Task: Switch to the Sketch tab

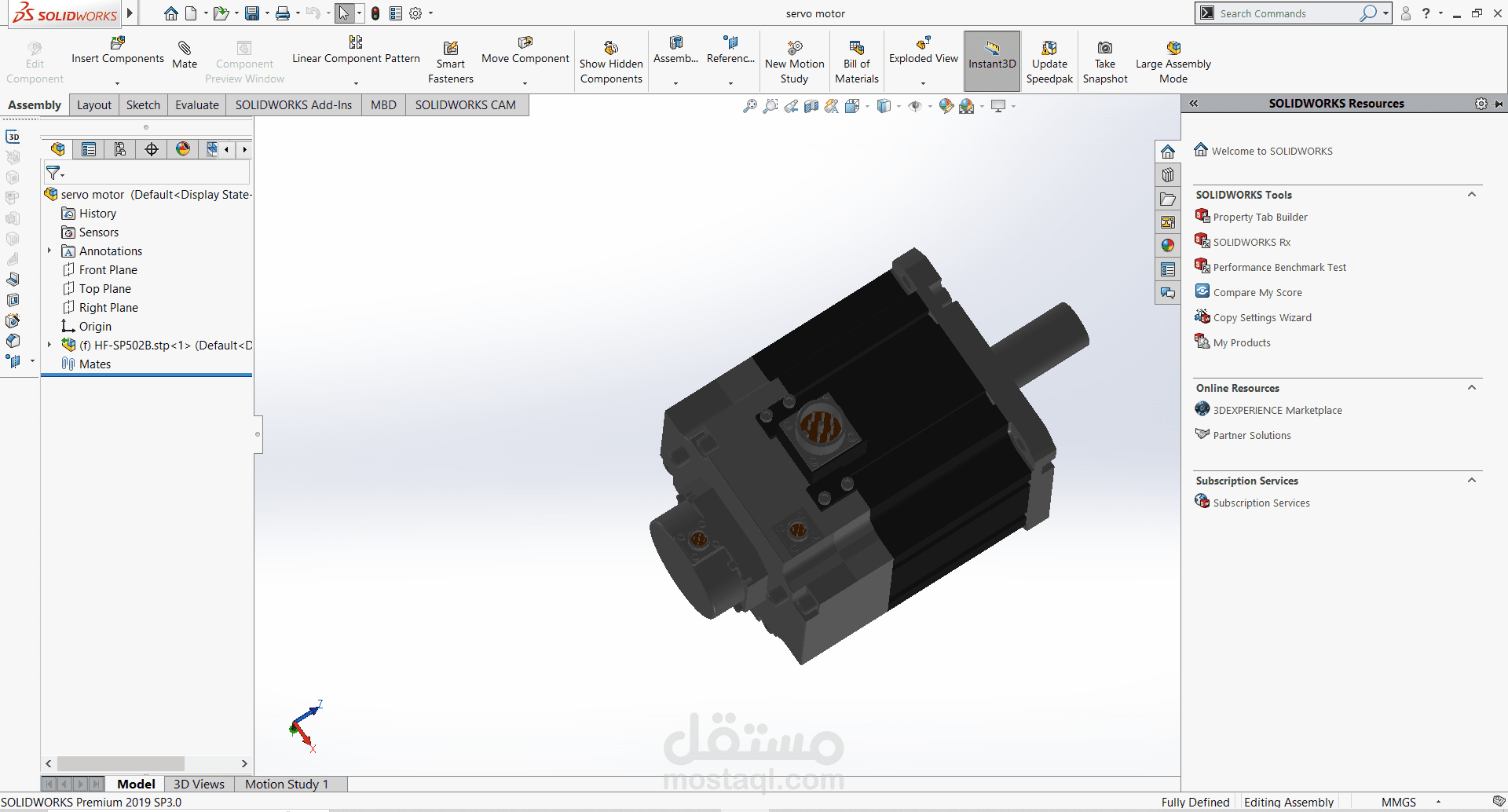Action: tap(143, 105)
